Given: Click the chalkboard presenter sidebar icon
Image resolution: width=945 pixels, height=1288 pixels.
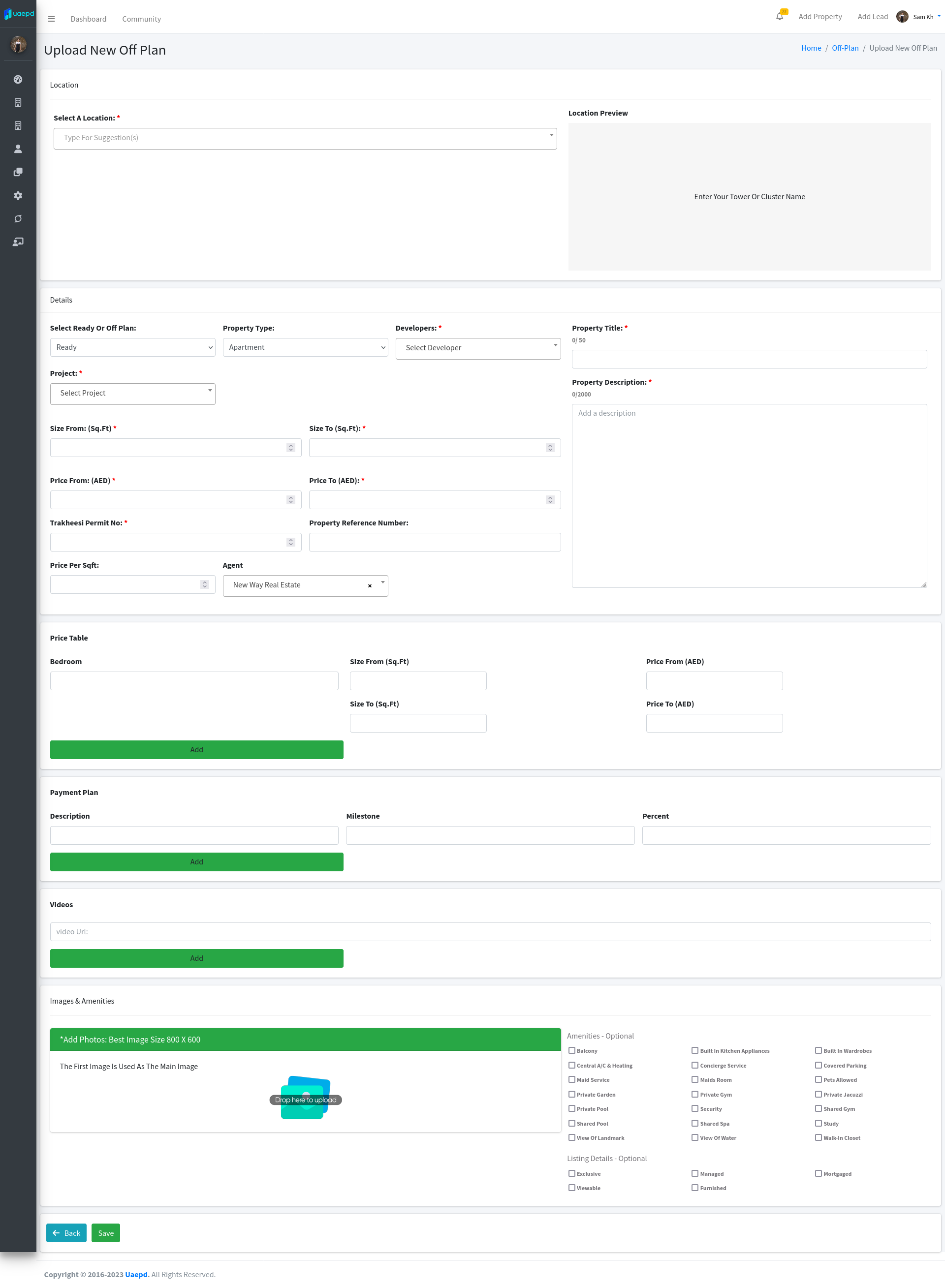Looking at the screenshot, I should pos(18,242).
